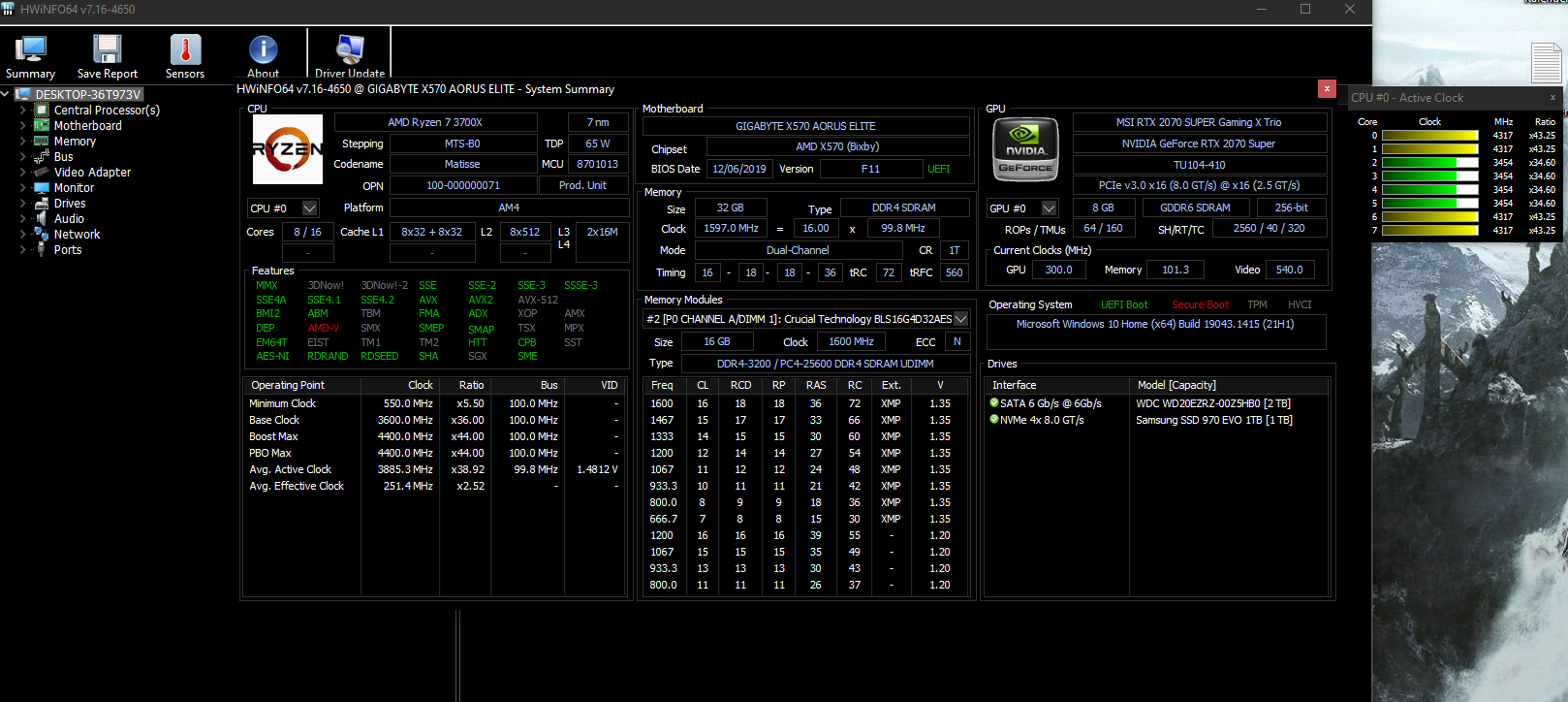
Task: Click the Core 7 clock bar
Action: 1429,231
